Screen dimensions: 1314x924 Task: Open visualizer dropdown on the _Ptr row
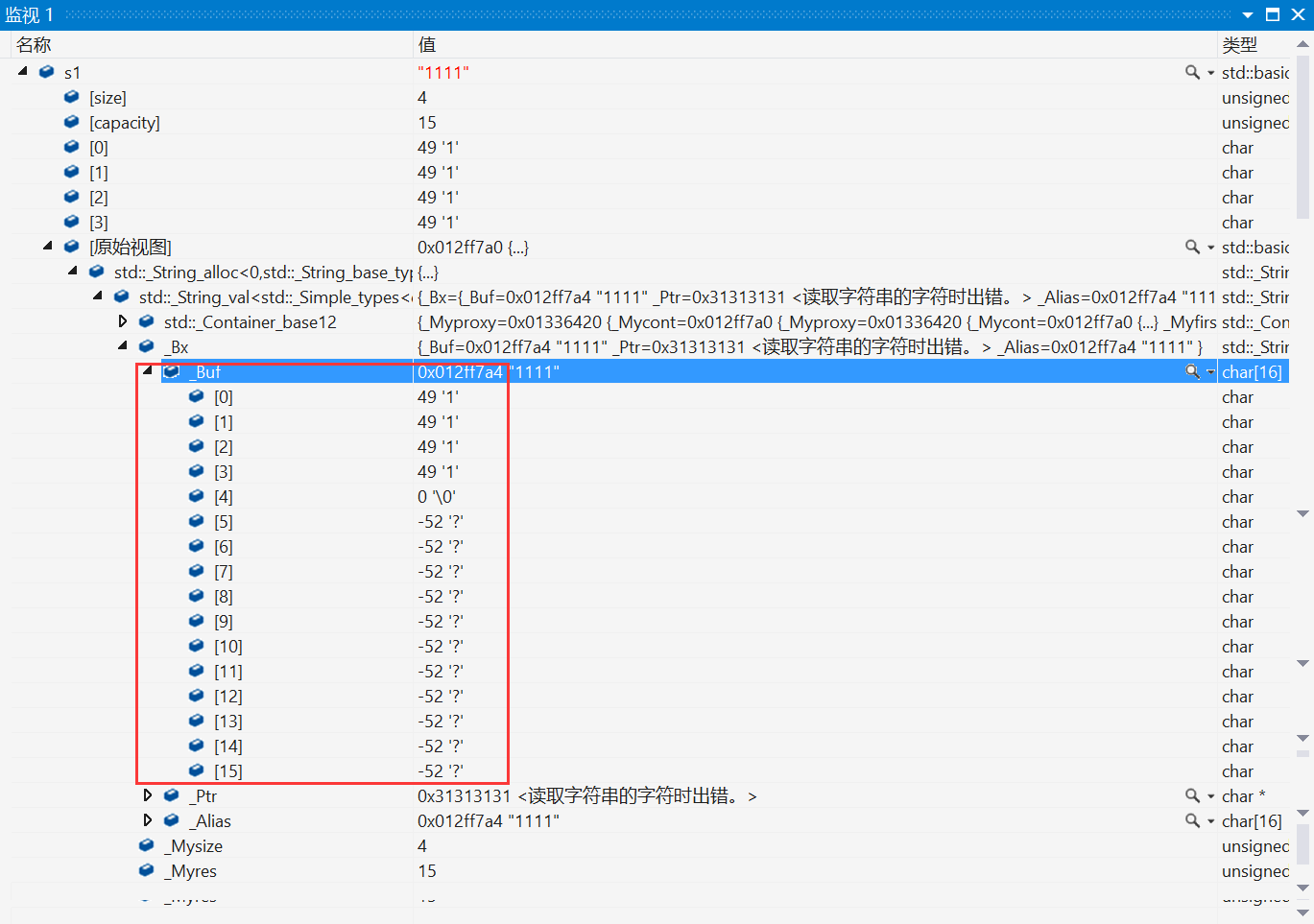[1210, 796]
